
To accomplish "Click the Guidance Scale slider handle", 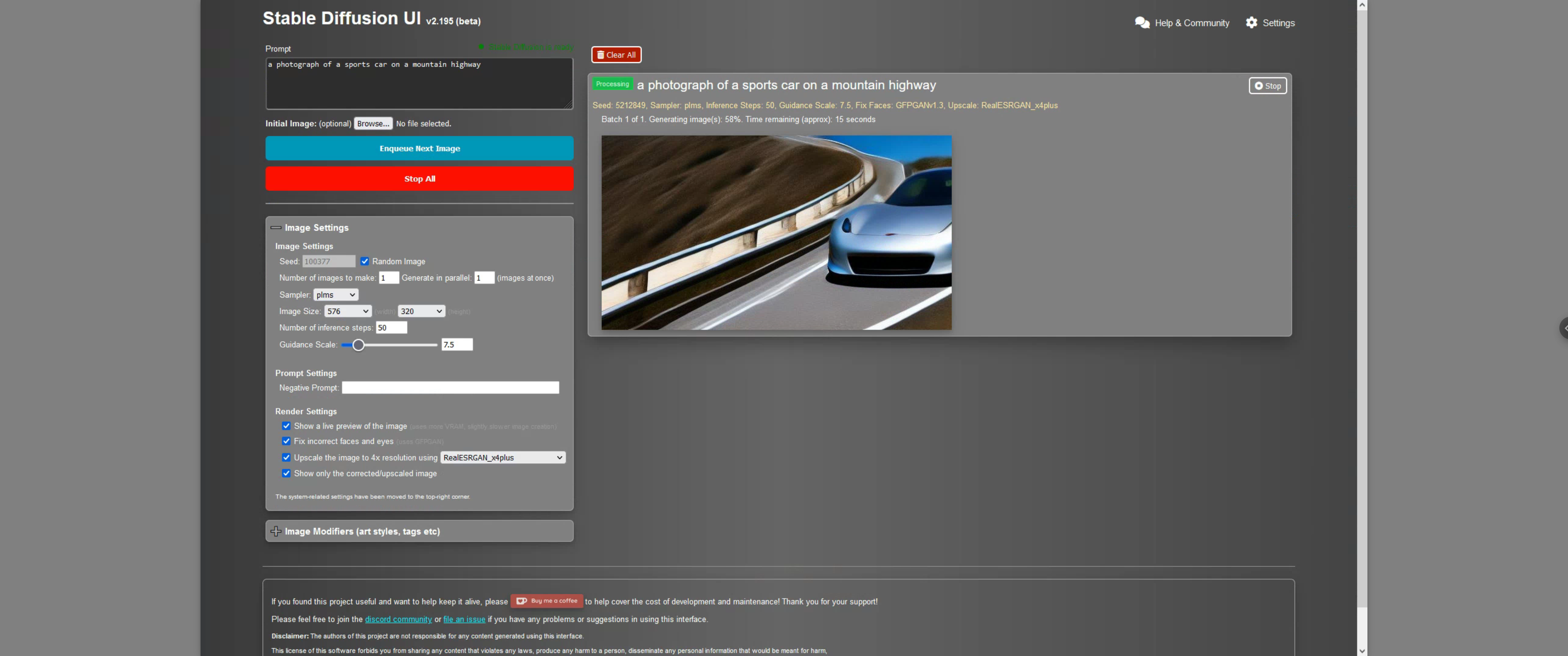I will pos(359,345).
